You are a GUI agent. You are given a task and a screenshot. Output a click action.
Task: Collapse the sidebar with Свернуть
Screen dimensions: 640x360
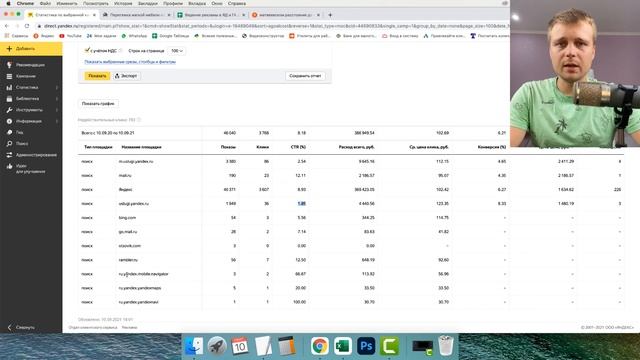pyautogui.click(x=21, y=327)
